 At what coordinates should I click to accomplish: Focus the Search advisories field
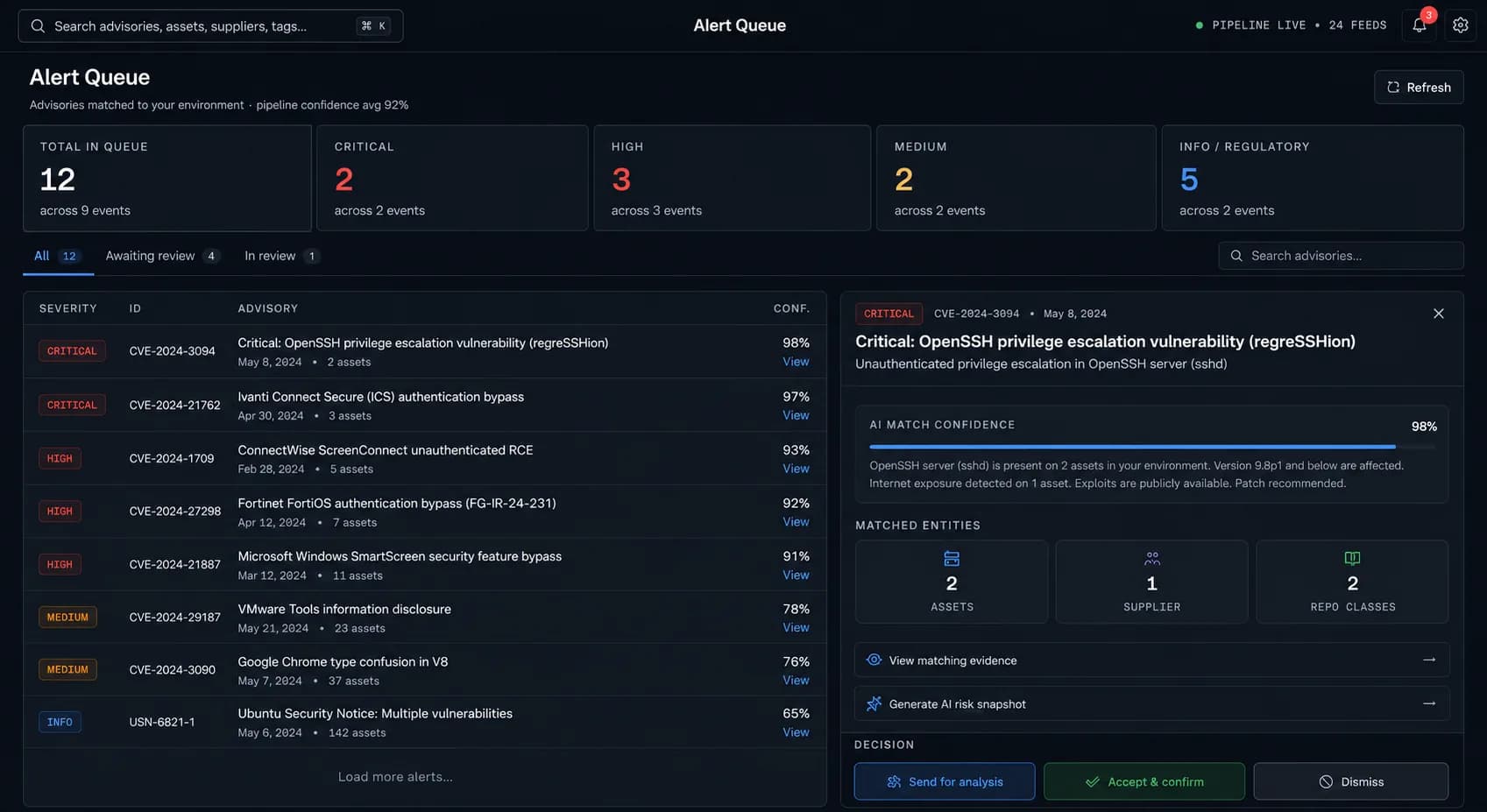pyautogui.click(x=1341, y=256)
